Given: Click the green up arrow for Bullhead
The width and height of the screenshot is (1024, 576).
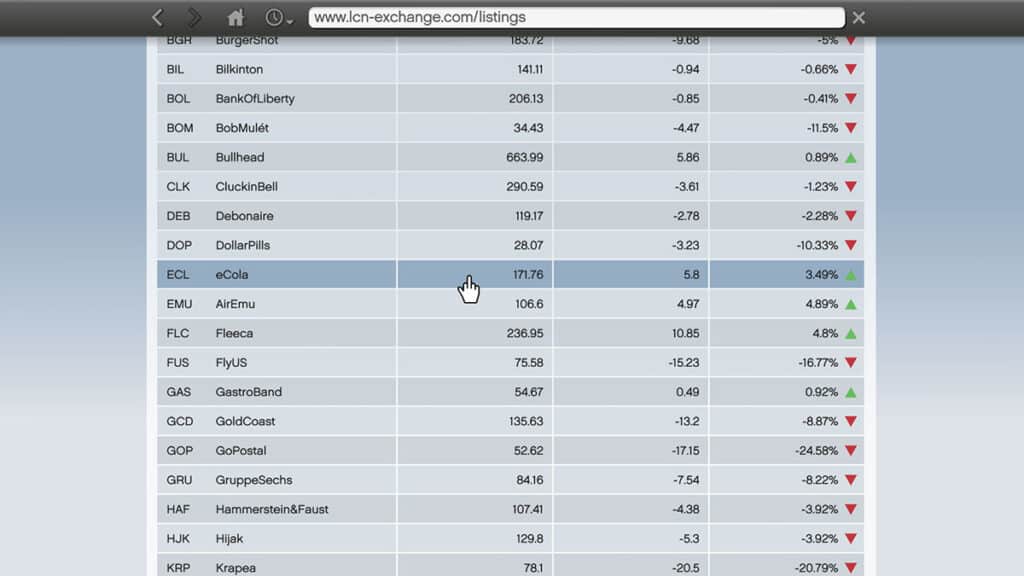Looking at the screenshot, I should pos(851,158).
